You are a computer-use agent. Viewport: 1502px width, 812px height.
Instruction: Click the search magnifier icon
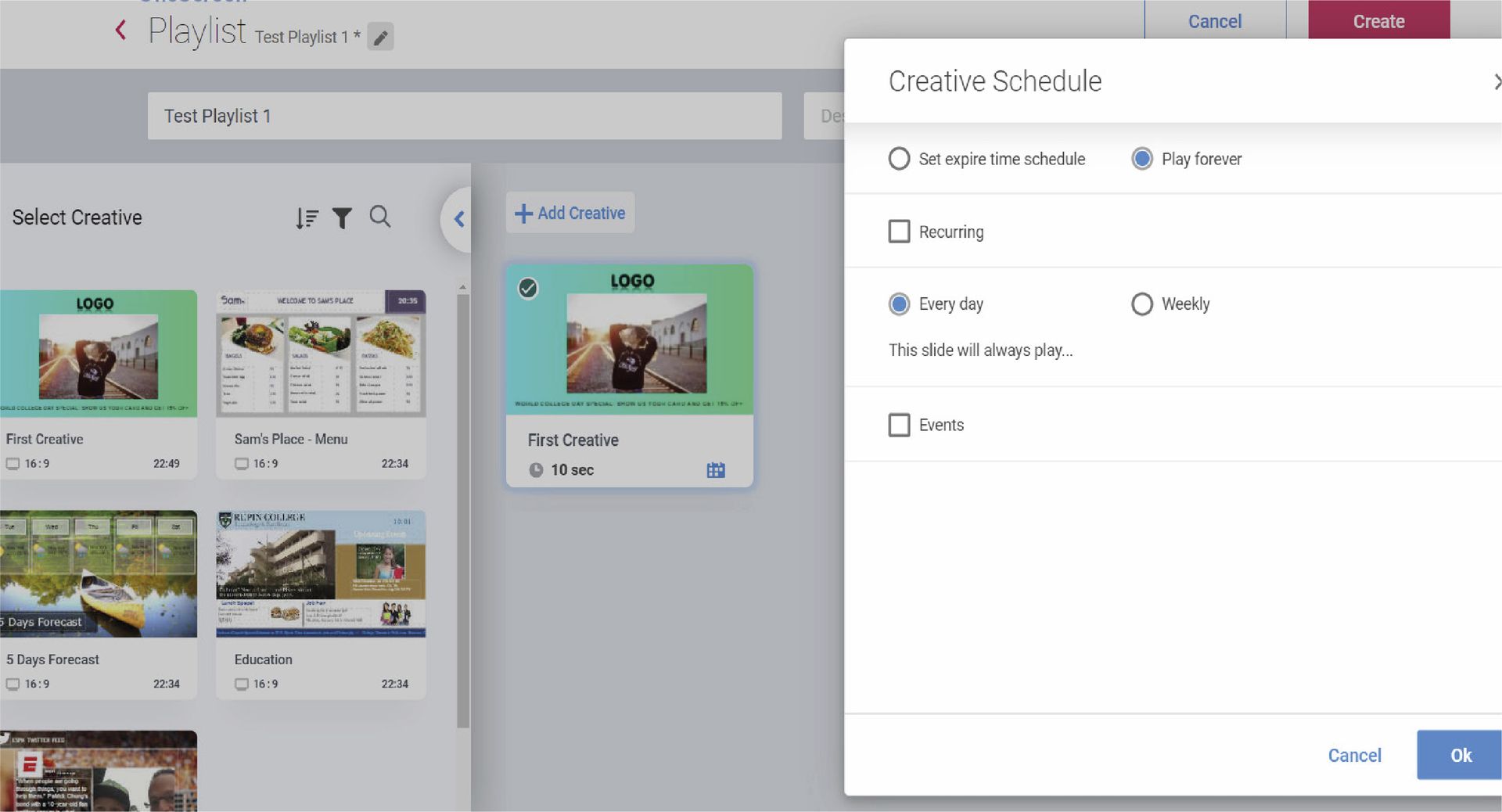click(380, 217)
